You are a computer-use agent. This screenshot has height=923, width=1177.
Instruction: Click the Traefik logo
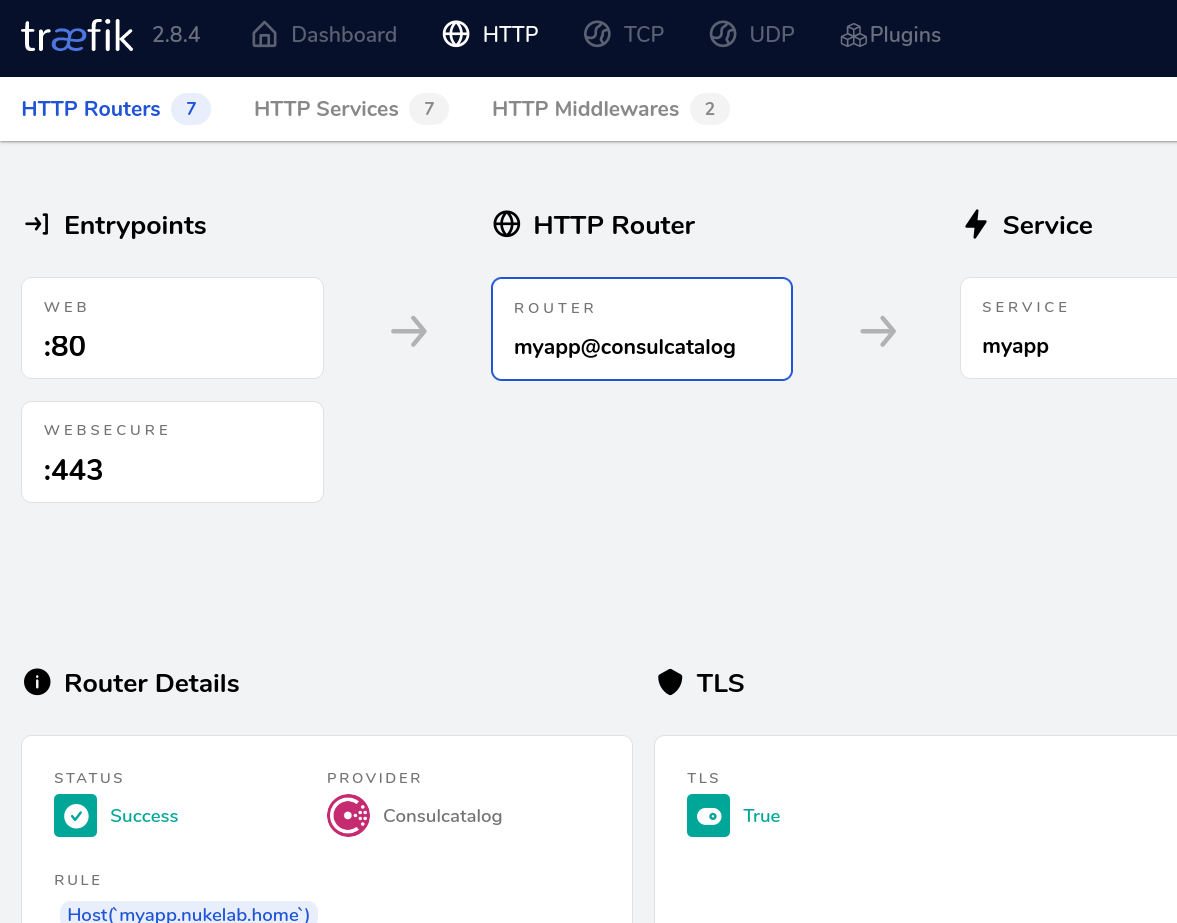76,34
